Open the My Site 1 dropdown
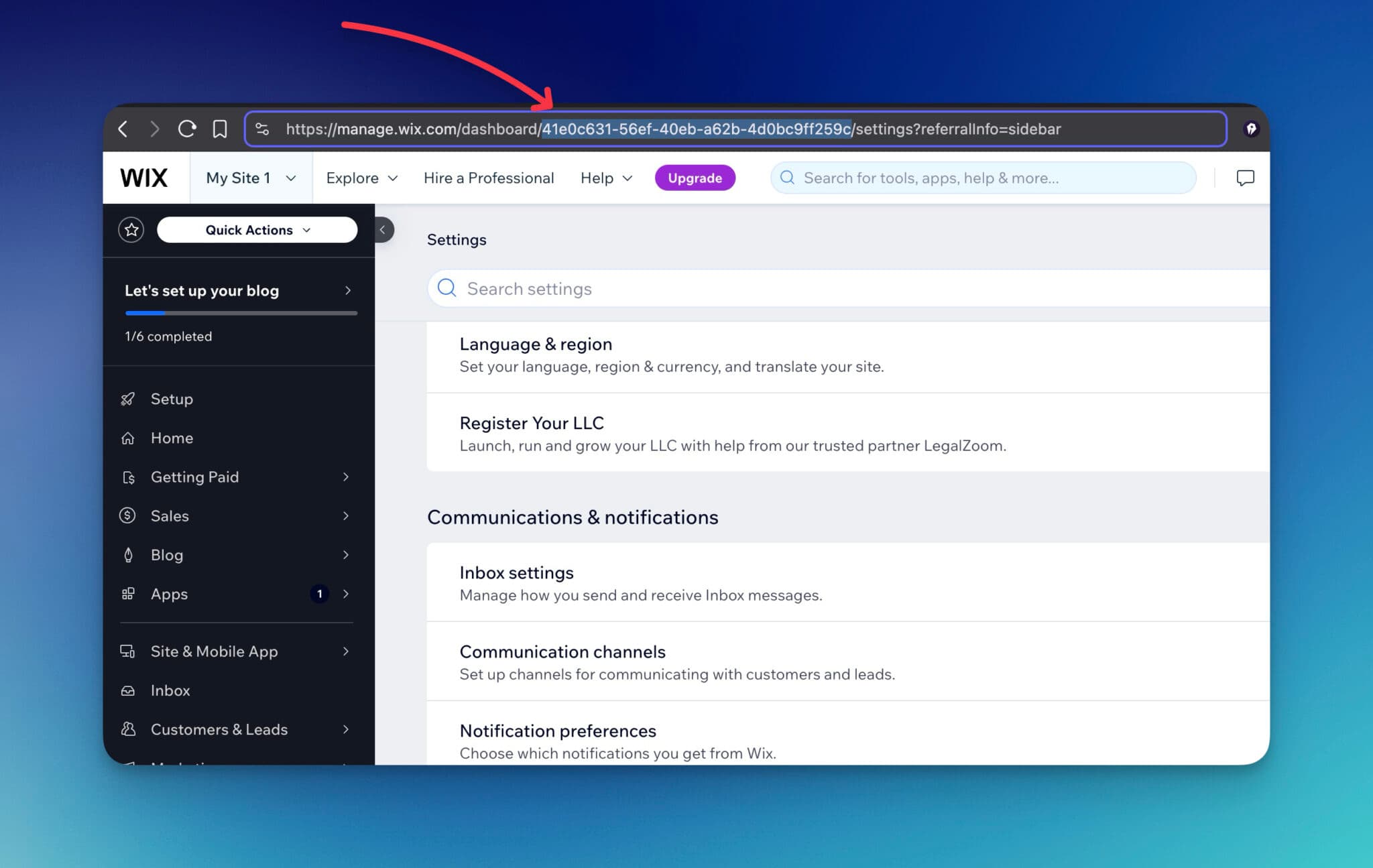 251,178
